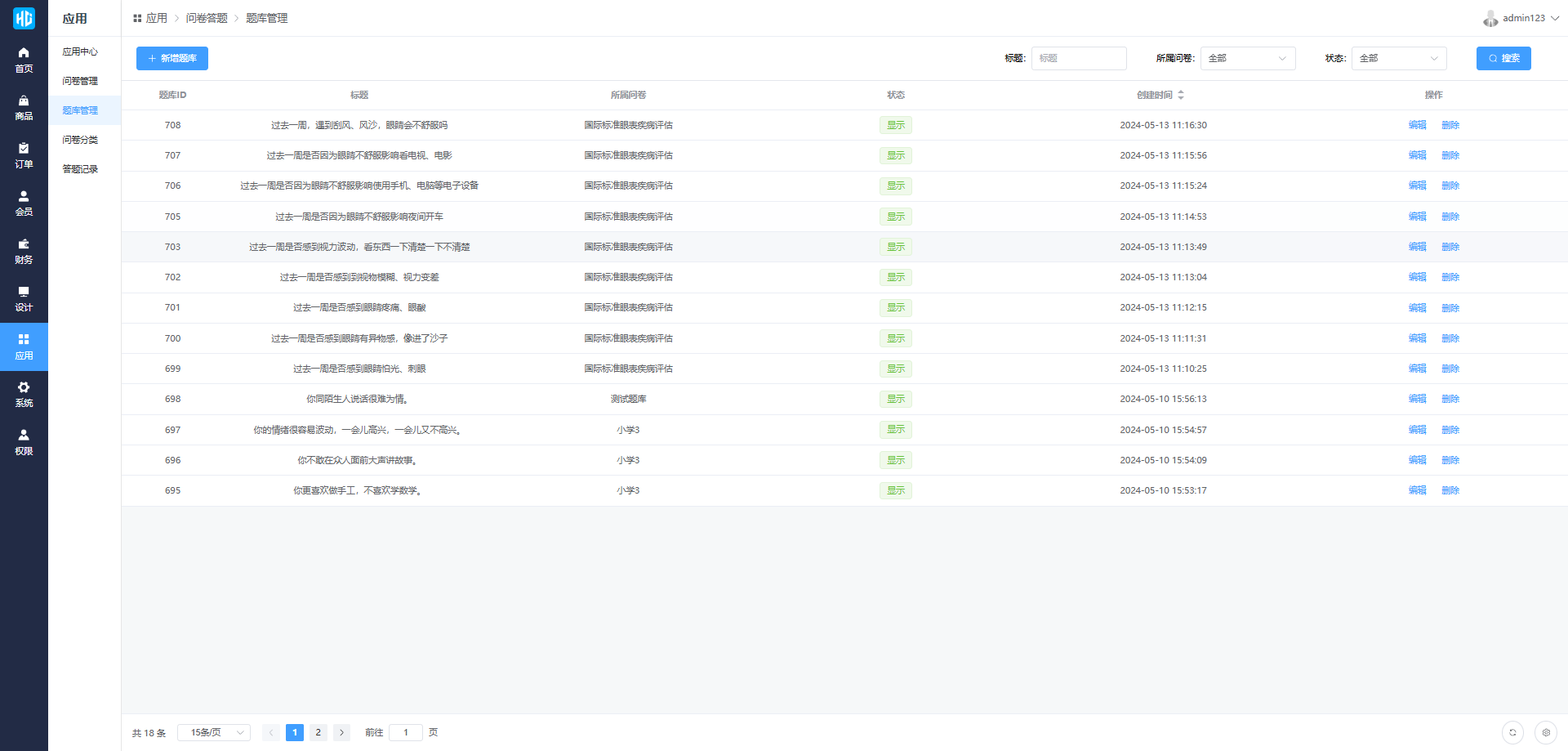The width and height of the screenshot is (1568, 751).
Task: Sort table by 创建时间 column arrows
Action: click(1181, 95)
